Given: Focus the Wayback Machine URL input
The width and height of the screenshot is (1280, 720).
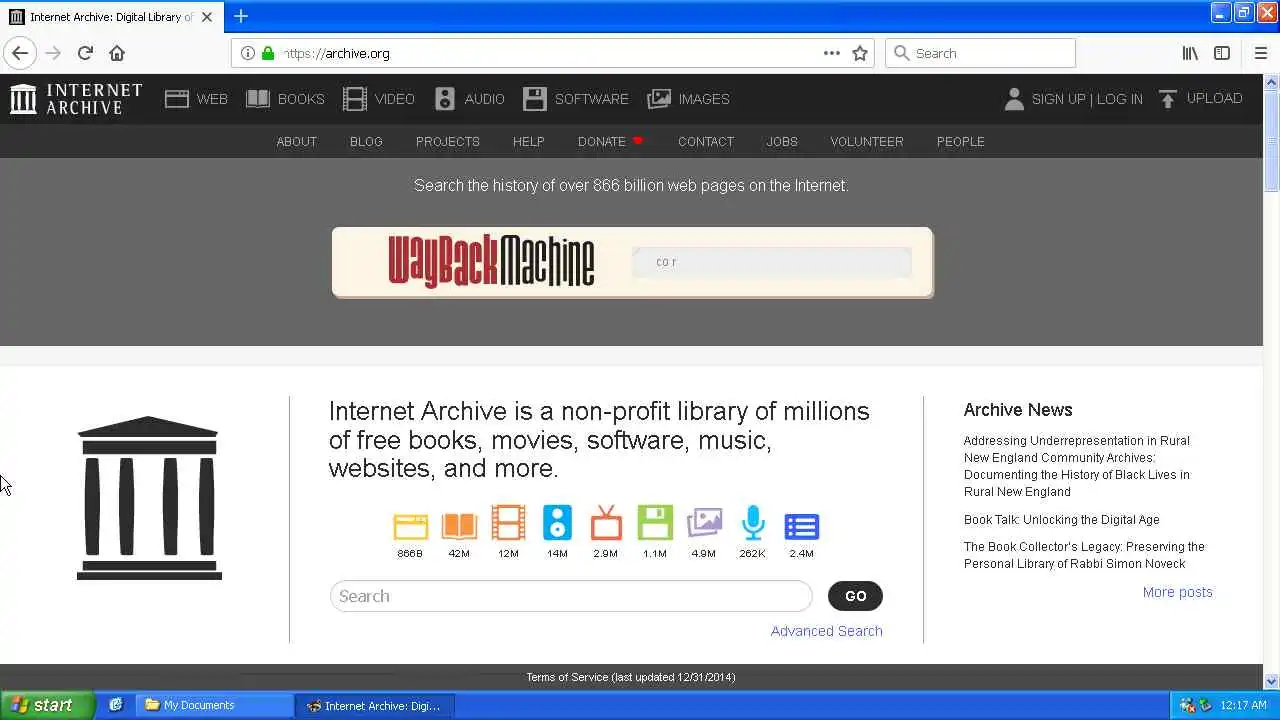Looking at the screenshot, I should click(772, 262).
